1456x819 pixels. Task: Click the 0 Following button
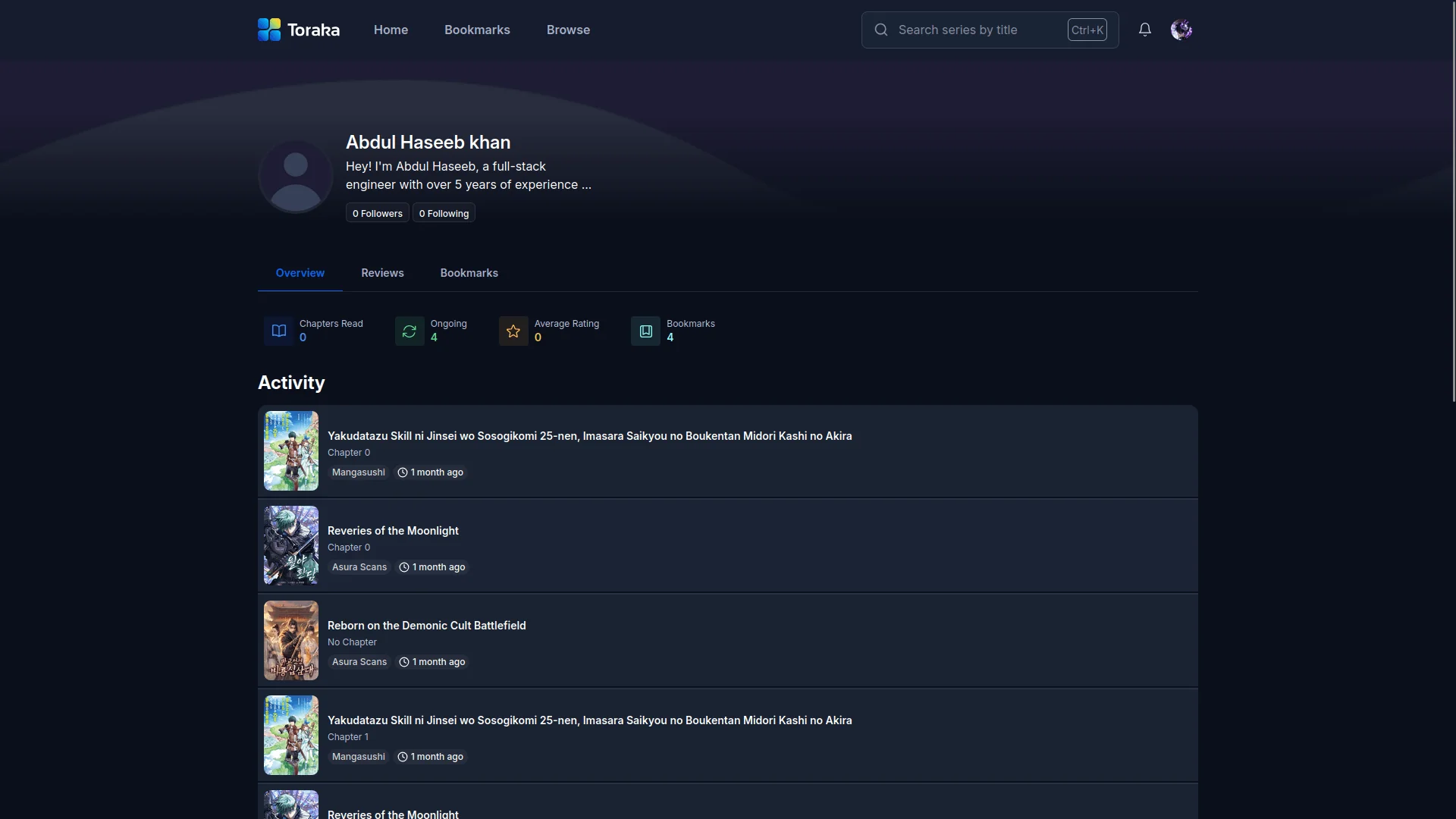tap(444, 213)
